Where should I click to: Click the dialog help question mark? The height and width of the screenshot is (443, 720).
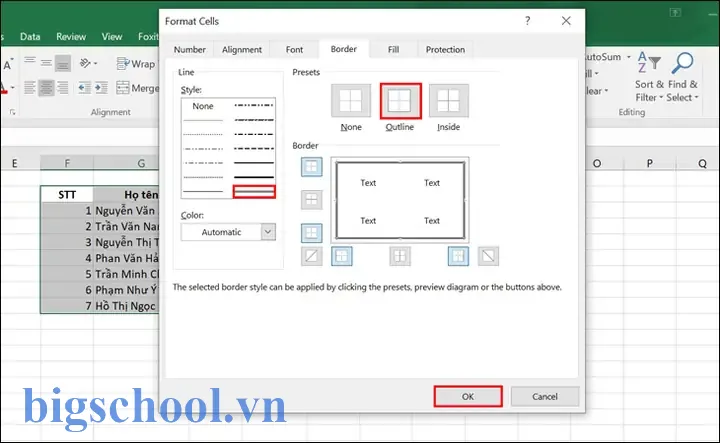[x=528, y=21]
